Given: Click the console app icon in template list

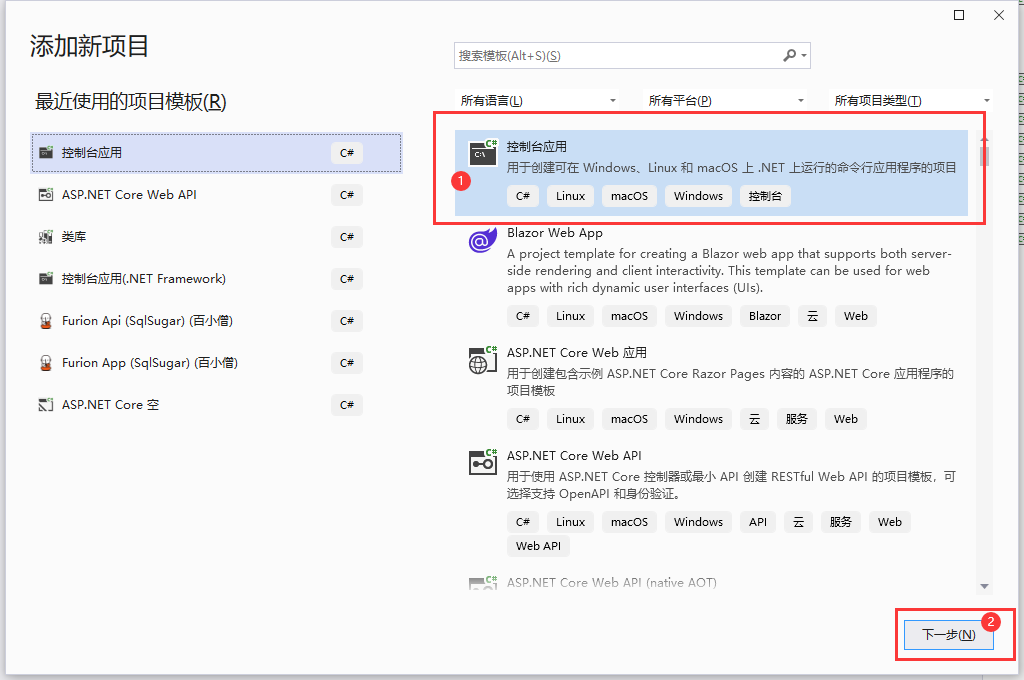Looking at the screenshot, I should point(483,153).
